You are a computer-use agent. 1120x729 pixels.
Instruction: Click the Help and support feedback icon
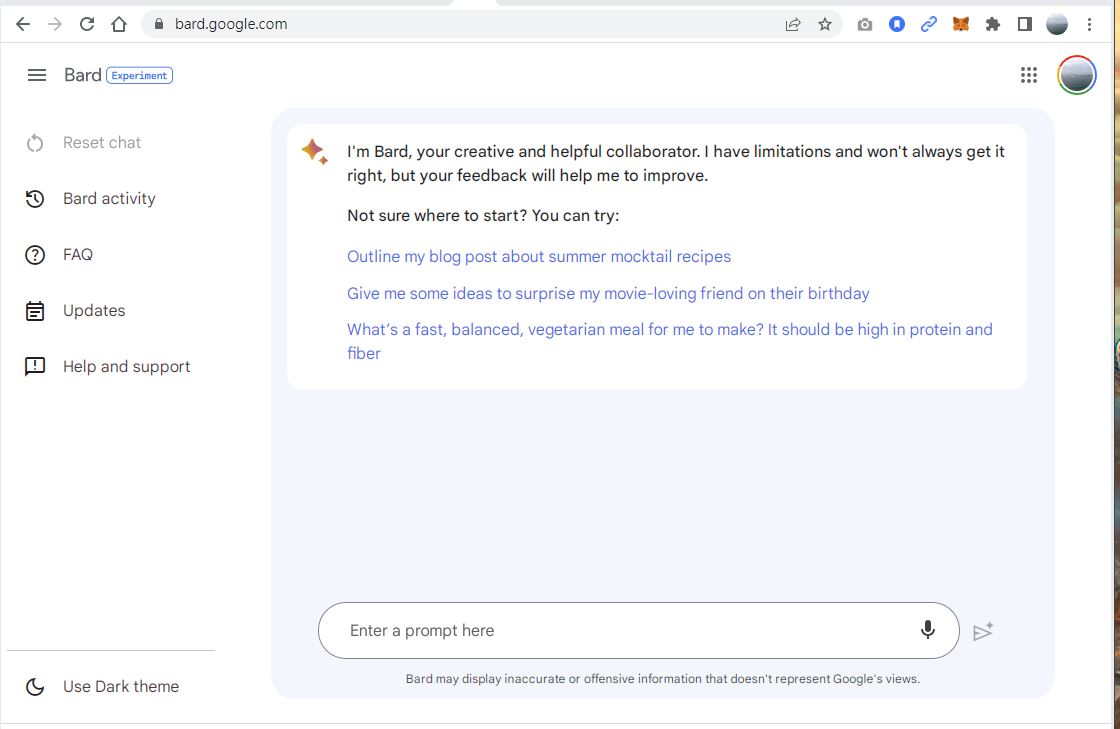[x=35, y=366]
